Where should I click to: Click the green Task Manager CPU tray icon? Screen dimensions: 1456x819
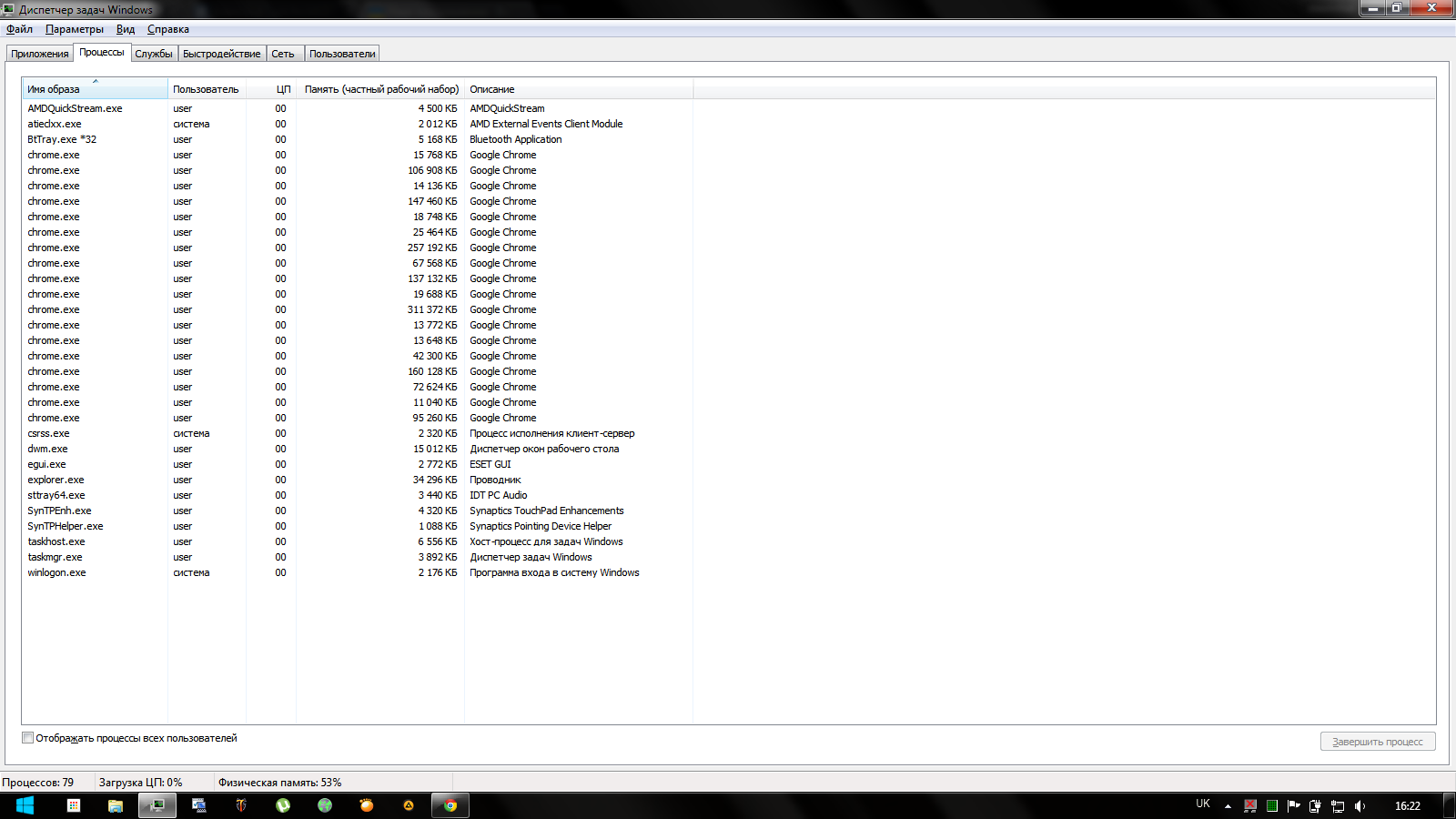tap(1271, 805)
